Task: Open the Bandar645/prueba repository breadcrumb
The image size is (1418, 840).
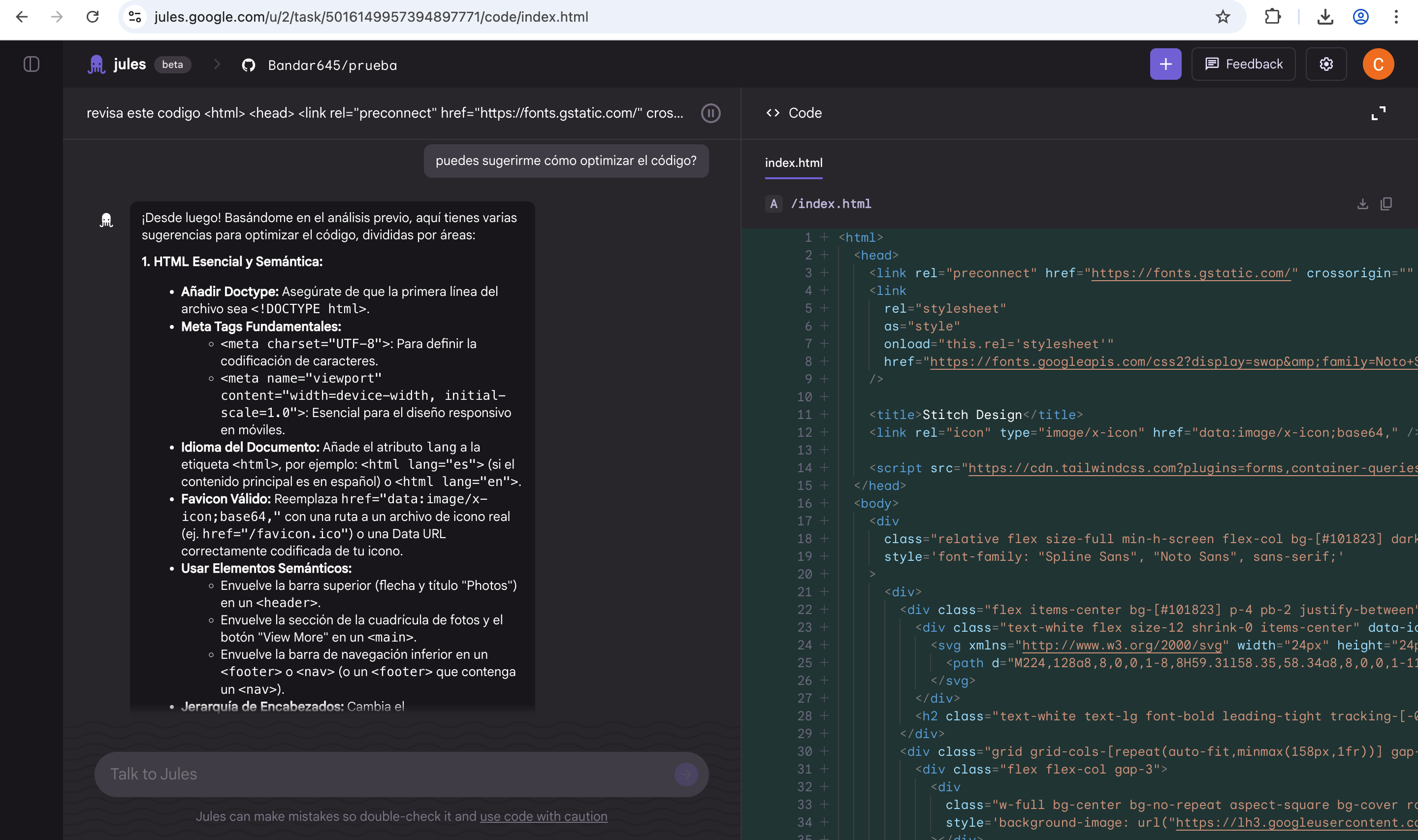Action: [x=332, y=65]
